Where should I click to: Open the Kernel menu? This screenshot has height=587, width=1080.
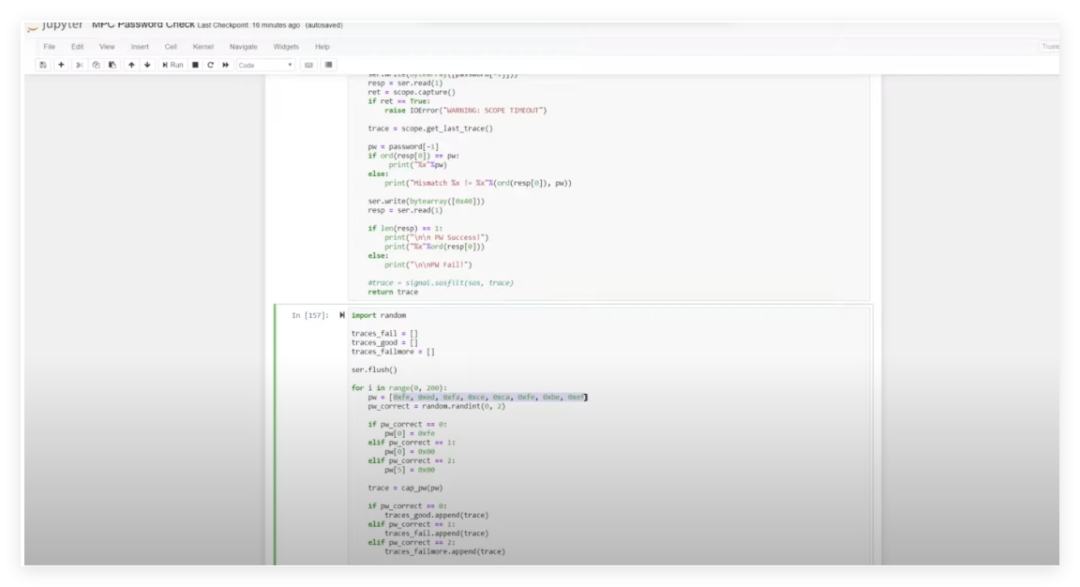click(x=203, y=47)
